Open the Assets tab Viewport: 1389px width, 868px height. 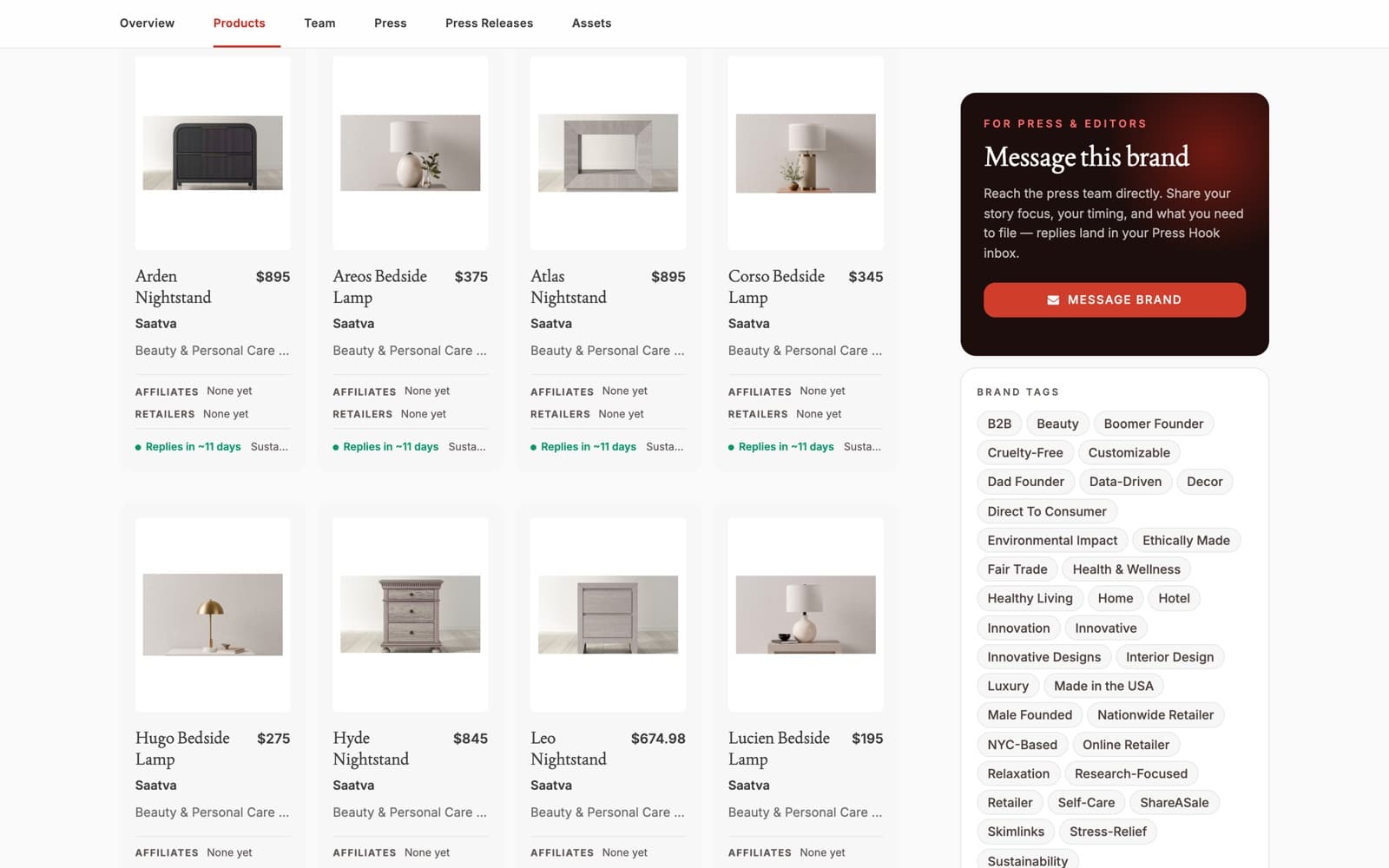[x=591, y=23]
